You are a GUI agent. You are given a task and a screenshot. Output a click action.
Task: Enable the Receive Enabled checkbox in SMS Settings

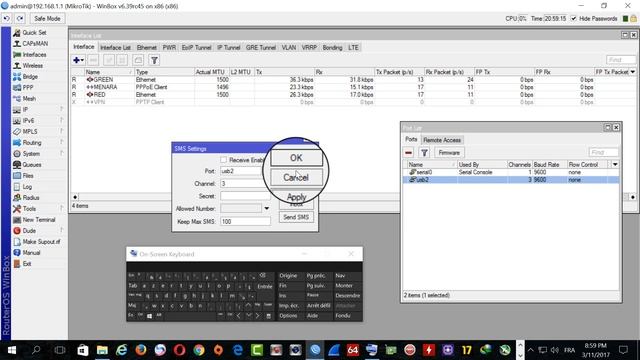pyautogui.click(x=223, y=160)
